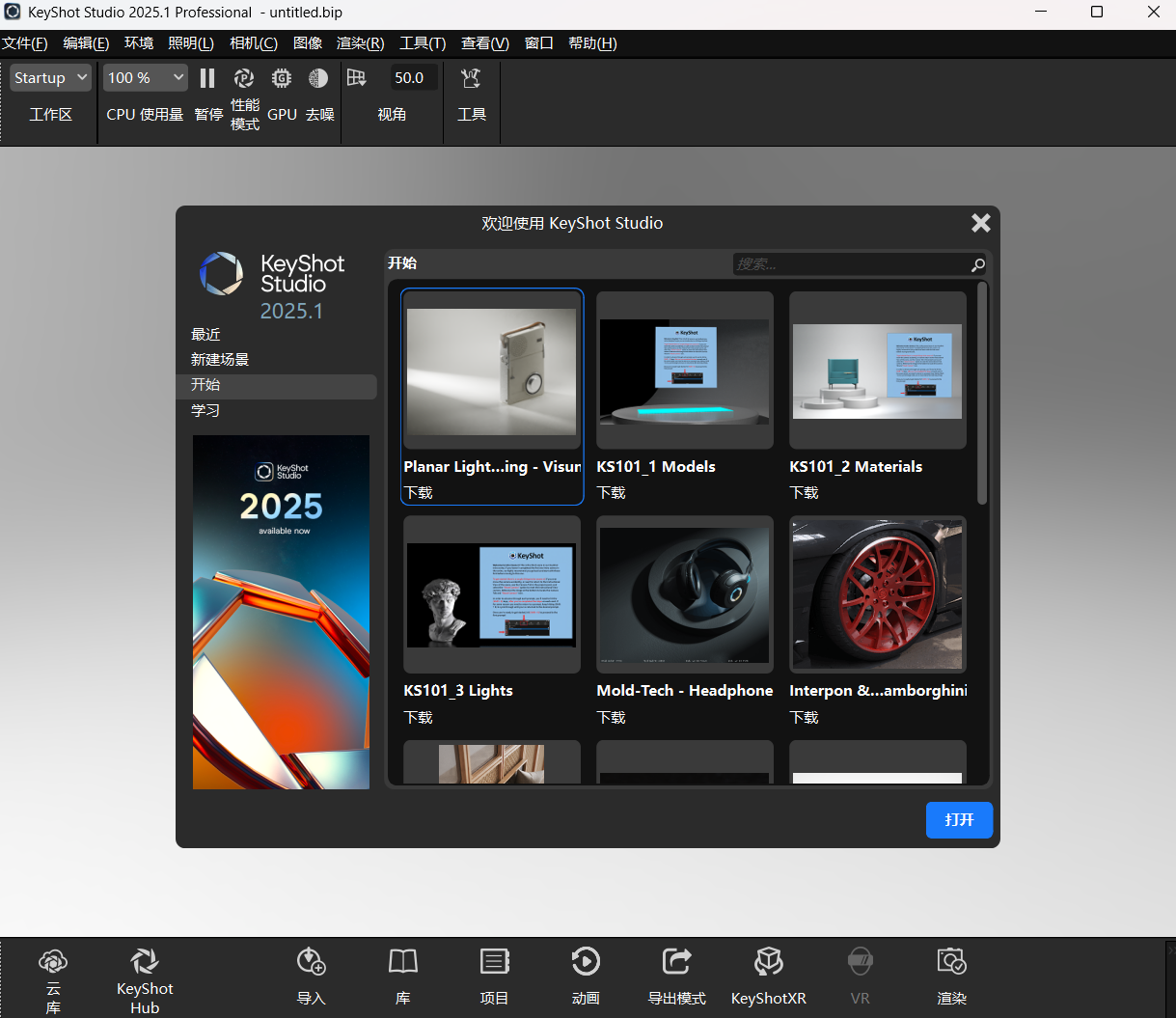1176x1018 pixels.
Task: Expand the CPU usage 100 % dropdown
Action: 146,78
